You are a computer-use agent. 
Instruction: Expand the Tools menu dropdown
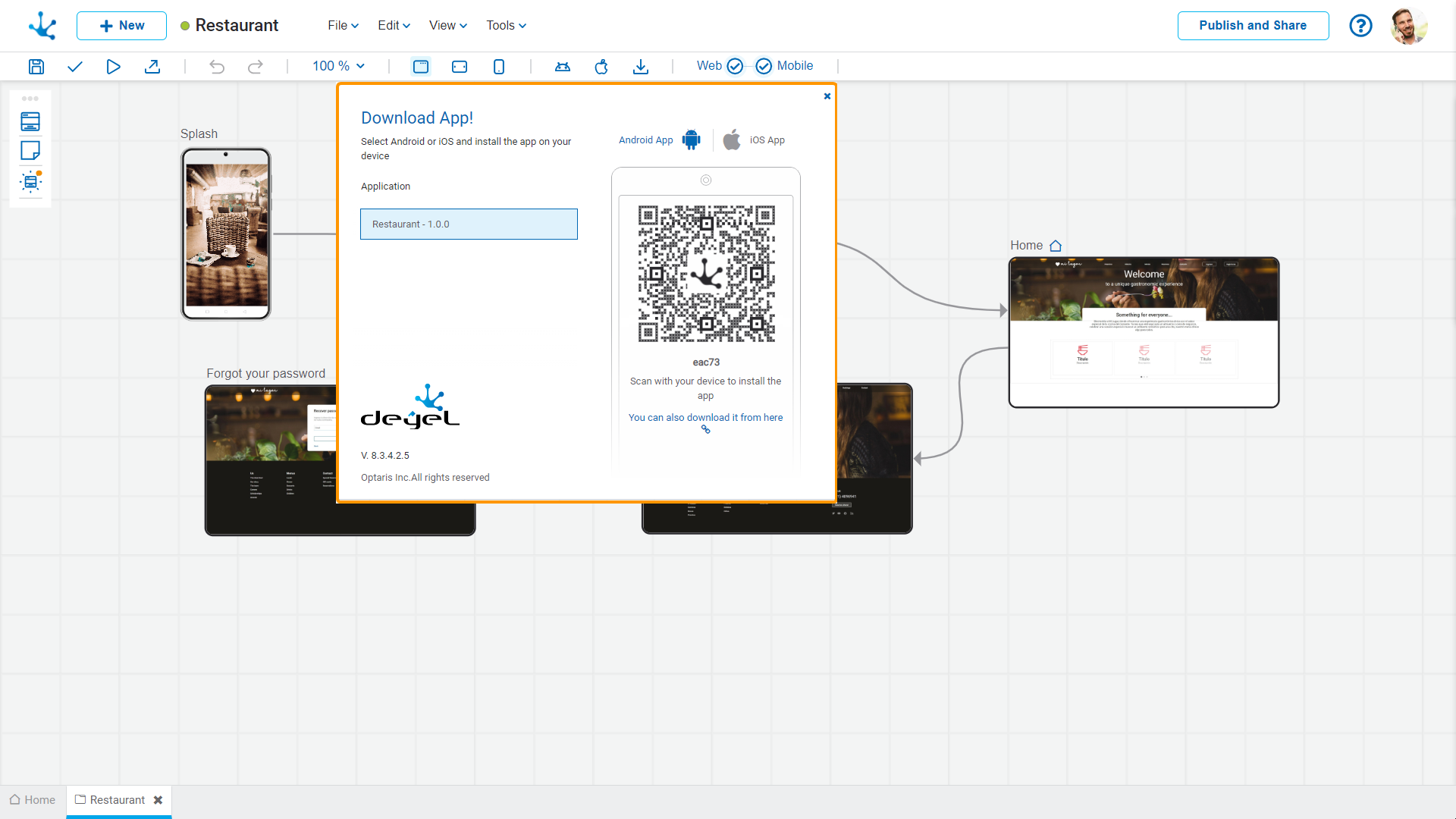coord(506,26)
